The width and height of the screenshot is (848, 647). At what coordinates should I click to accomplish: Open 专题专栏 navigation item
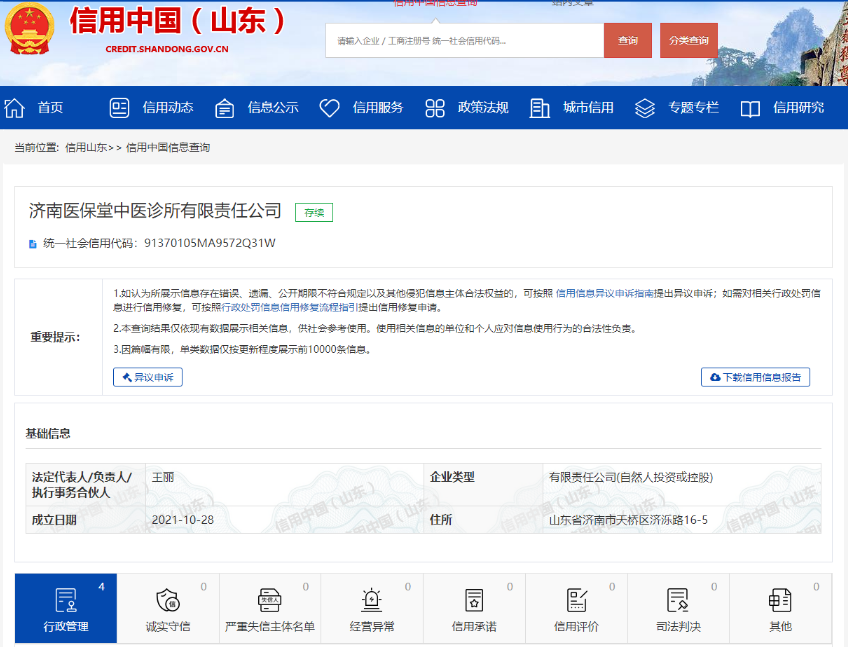[x=693, y=108]
